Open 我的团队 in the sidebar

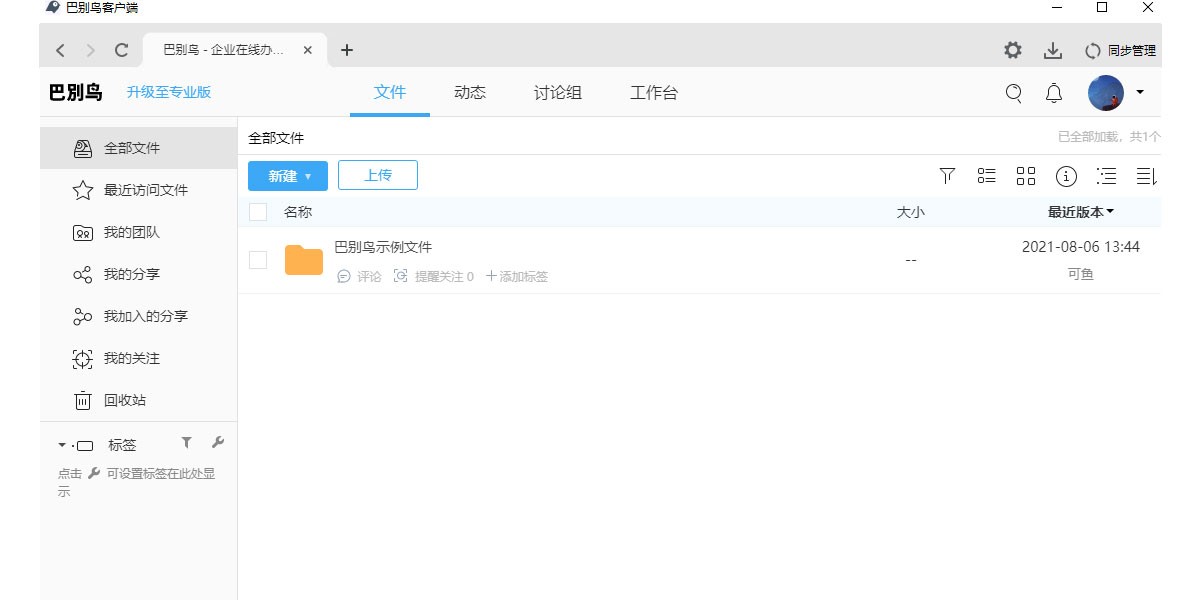click(138, 232)
